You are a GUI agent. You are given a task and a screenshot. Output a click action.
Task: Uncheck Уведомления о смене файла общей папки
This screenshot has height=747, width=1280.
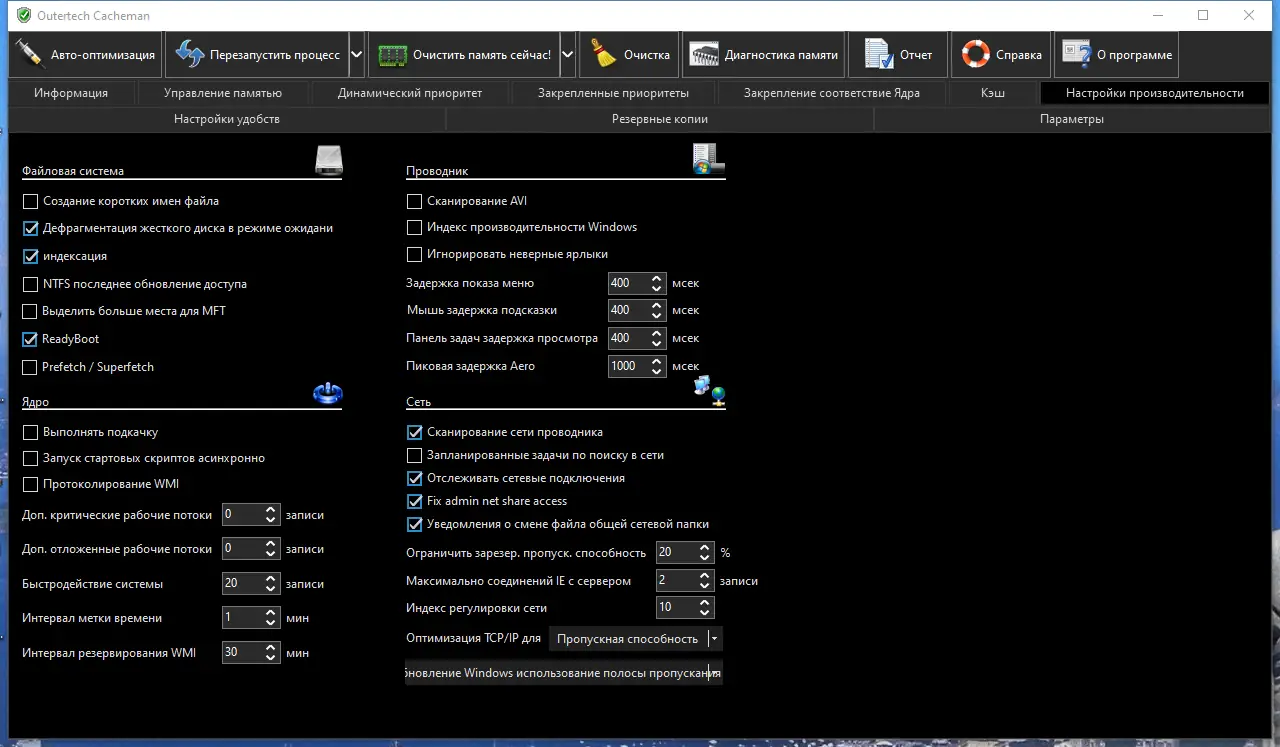[x=414, y=524]
